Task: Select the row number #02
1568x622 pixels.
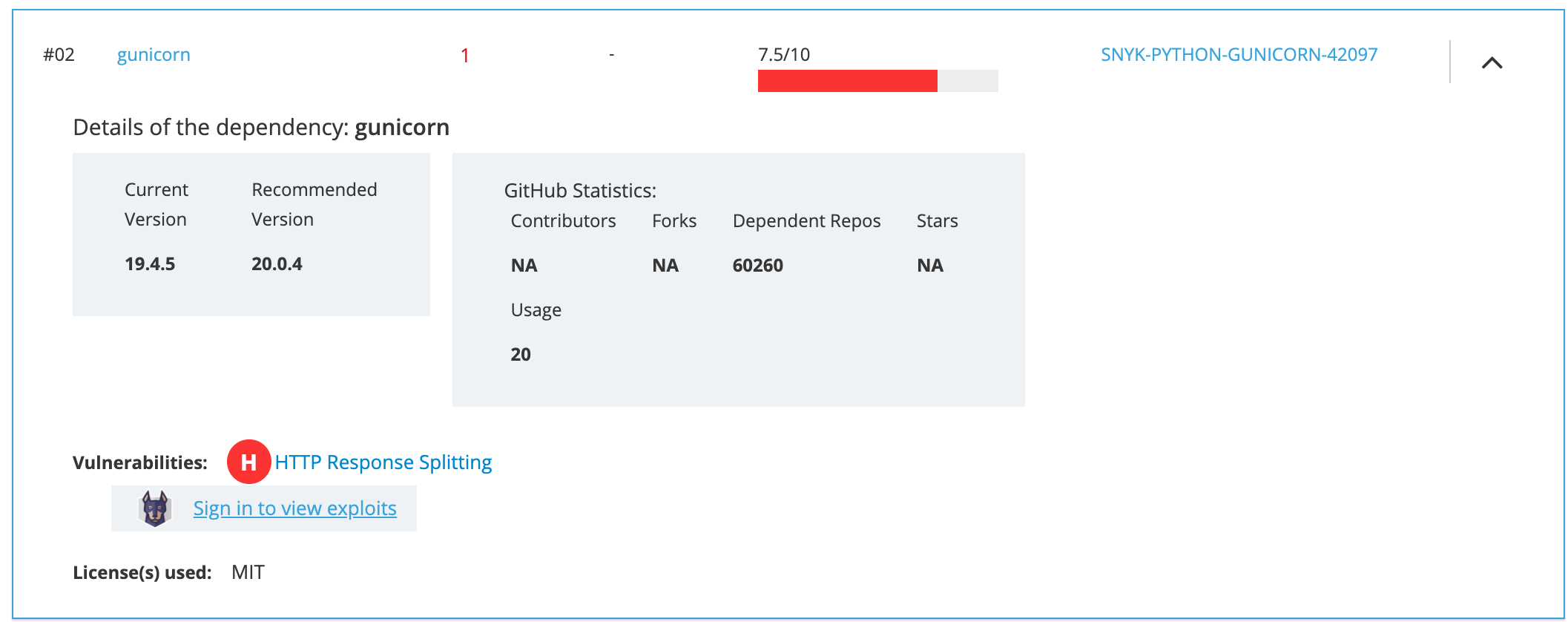Action: click(x=59, y=54)
